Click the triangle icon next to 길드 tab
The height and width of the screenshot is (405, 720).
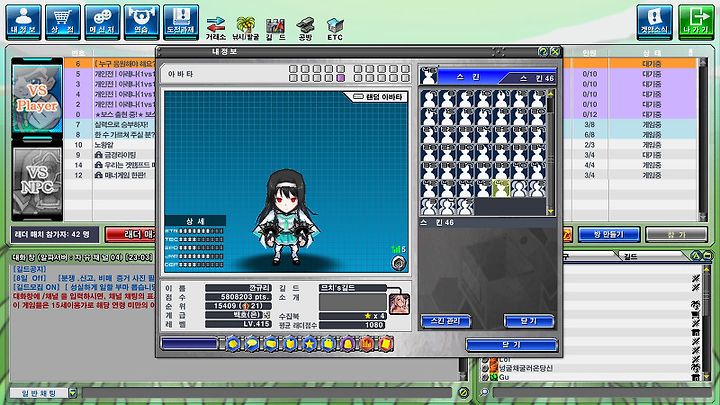pos(696,256)
